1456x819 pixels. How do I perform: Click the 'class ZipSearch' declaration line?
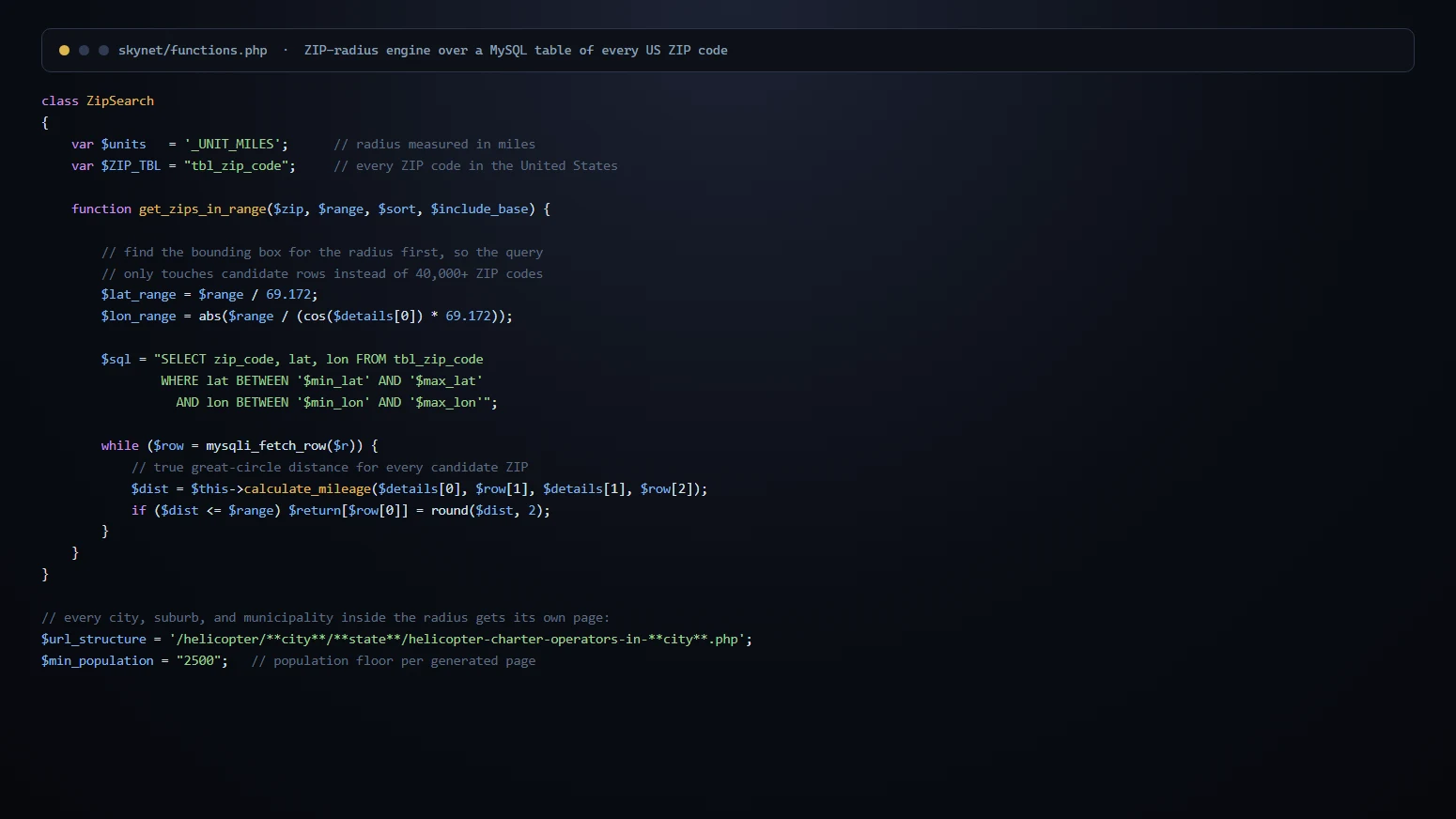[x=98, y=100]
